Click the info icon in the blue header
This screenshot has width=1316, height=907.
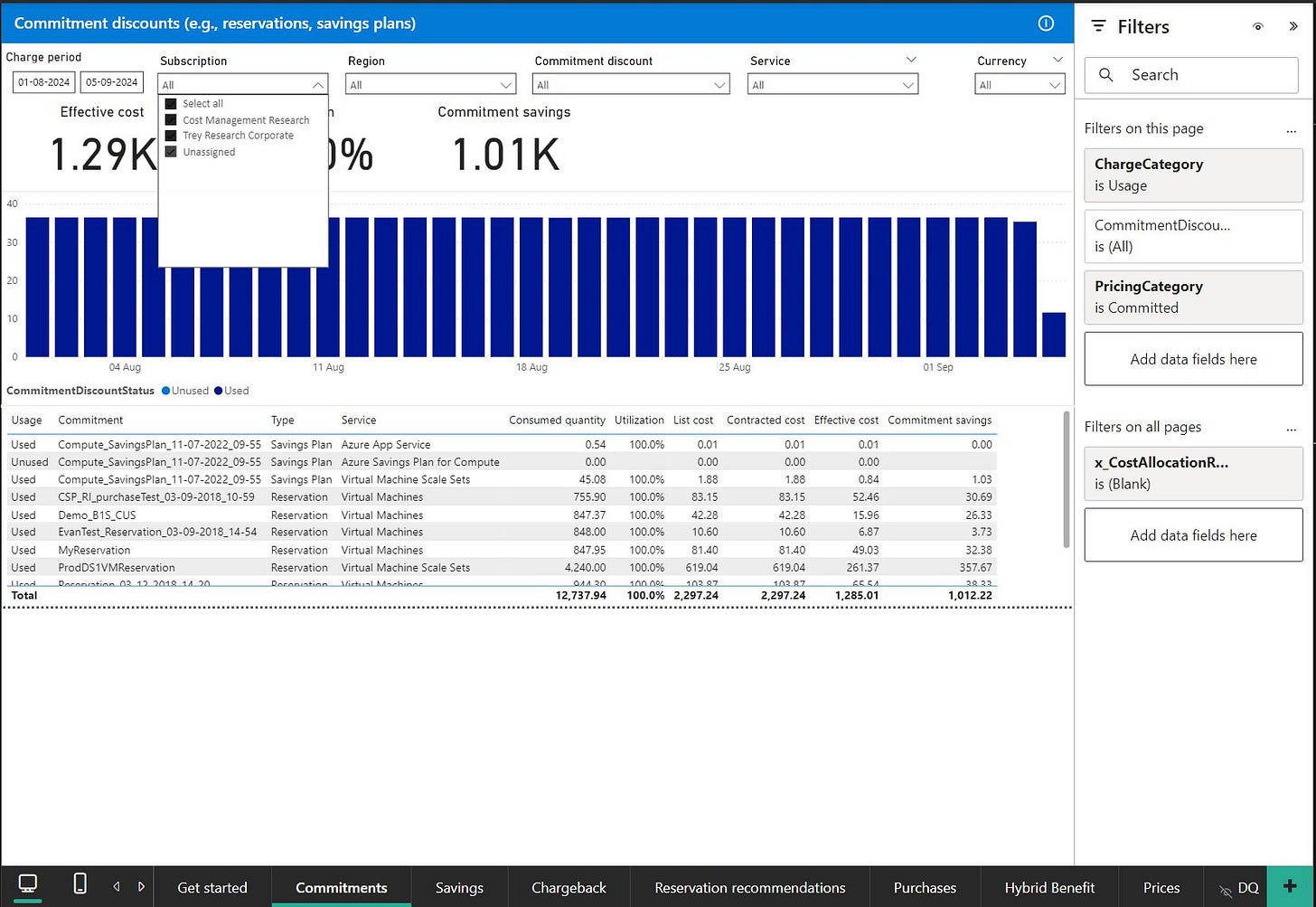[x=1046, y=24]
